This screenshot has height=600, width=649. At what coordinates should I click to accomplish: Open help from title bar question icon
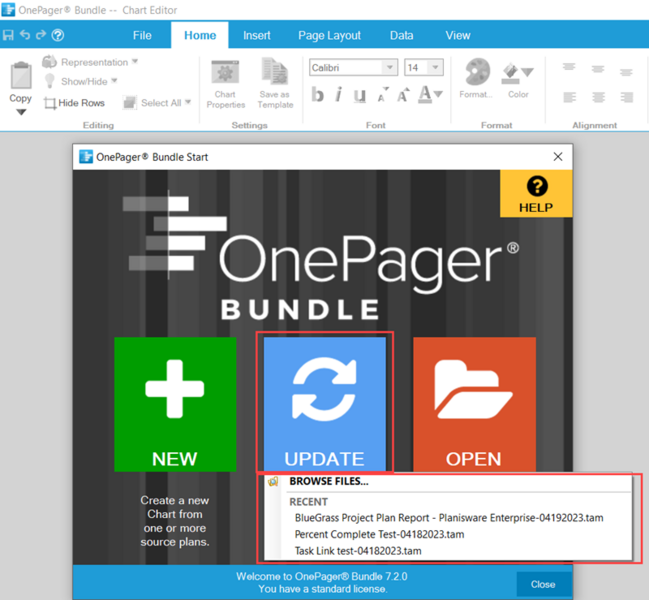point(58,35)
